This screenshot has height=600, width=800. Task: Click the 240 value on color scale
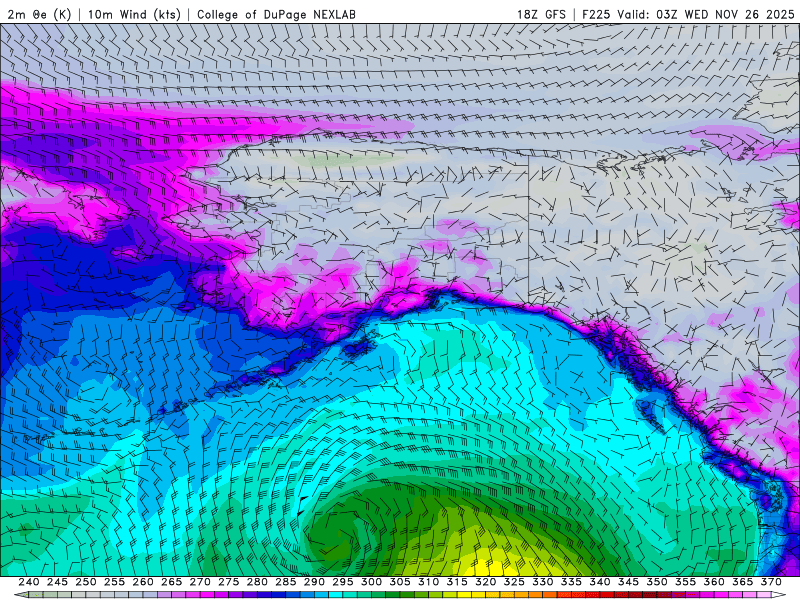click(29, 582)
